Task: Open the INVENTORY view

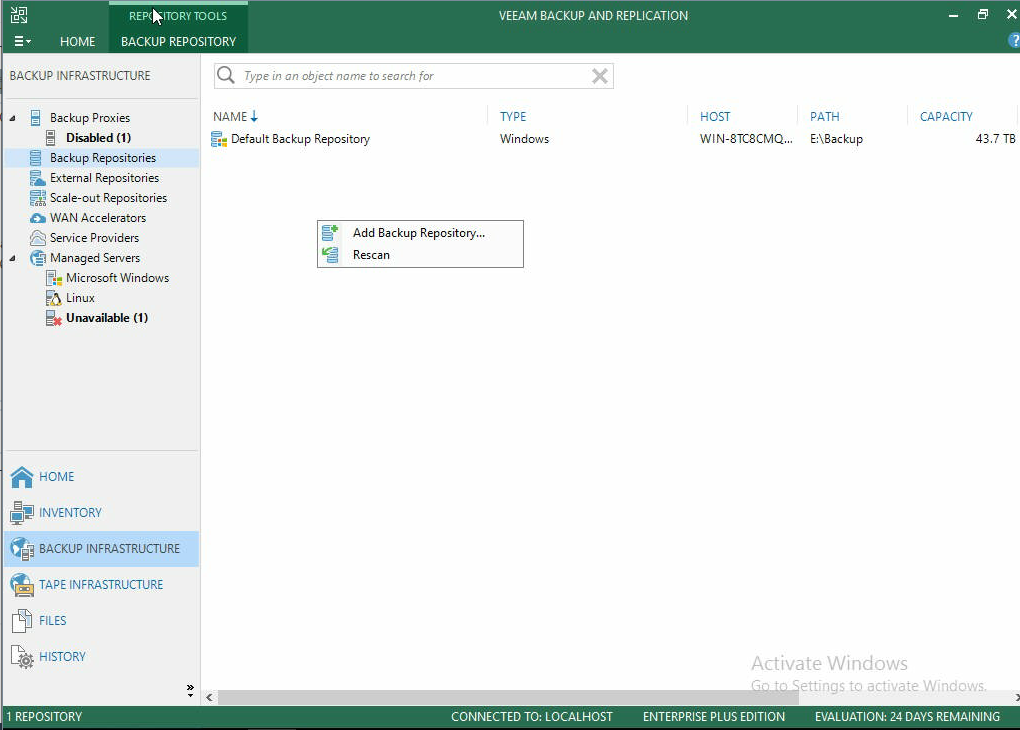Action: [x=101, y=513]
